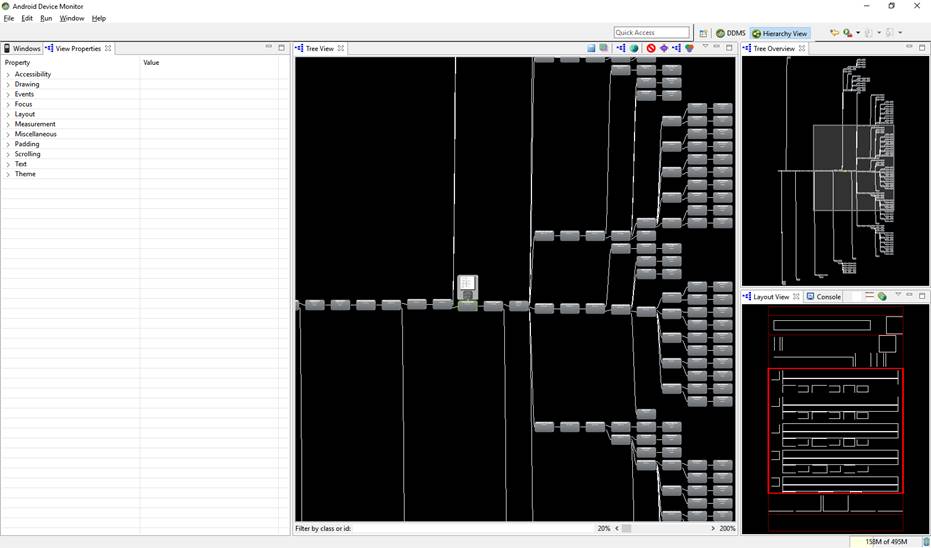
Task: Click the Profile Node venn diagram icon
Action: (689, 48)
